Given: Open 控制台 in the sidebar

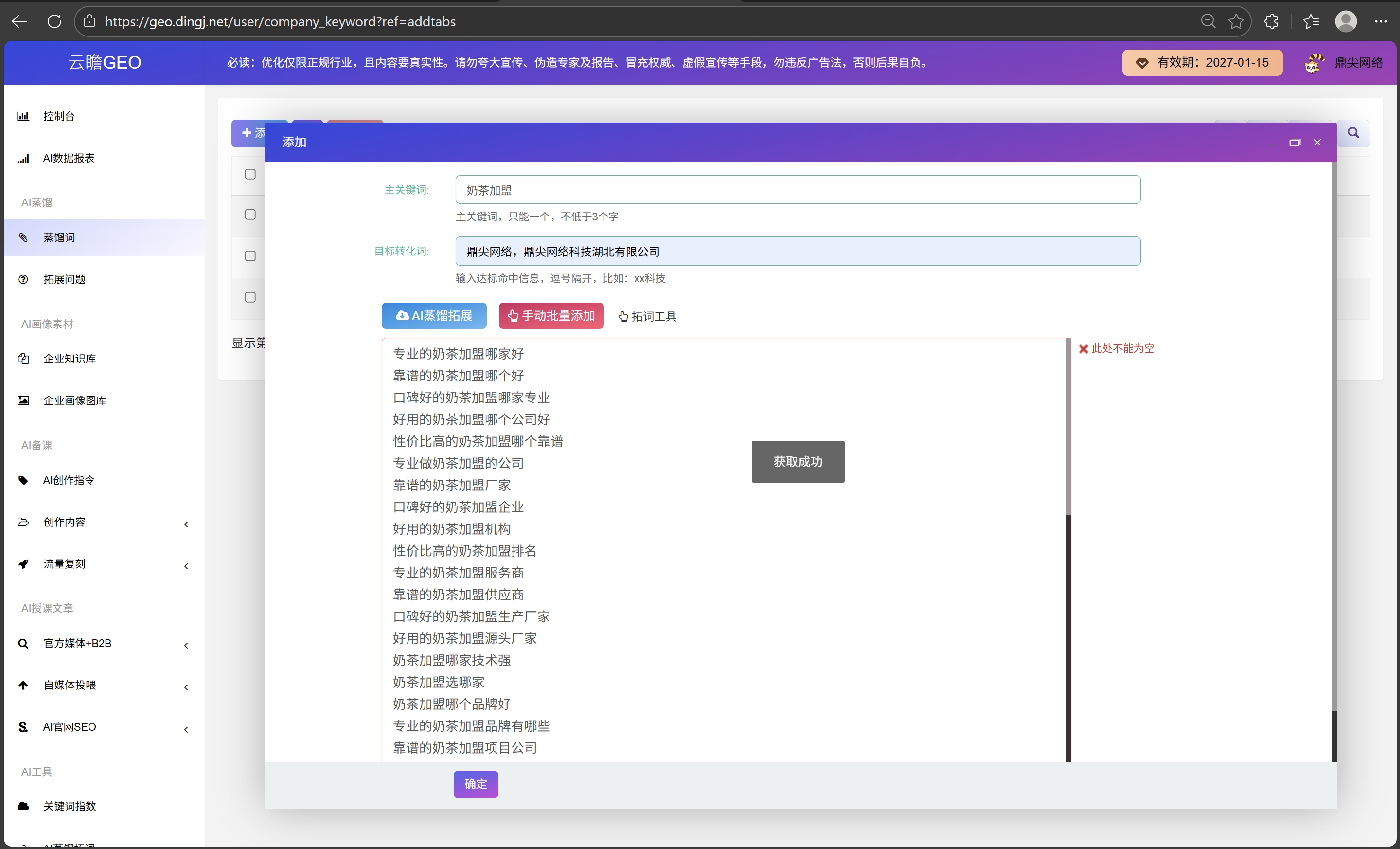Looking at the screenshot, I should [x=59, y=116].
